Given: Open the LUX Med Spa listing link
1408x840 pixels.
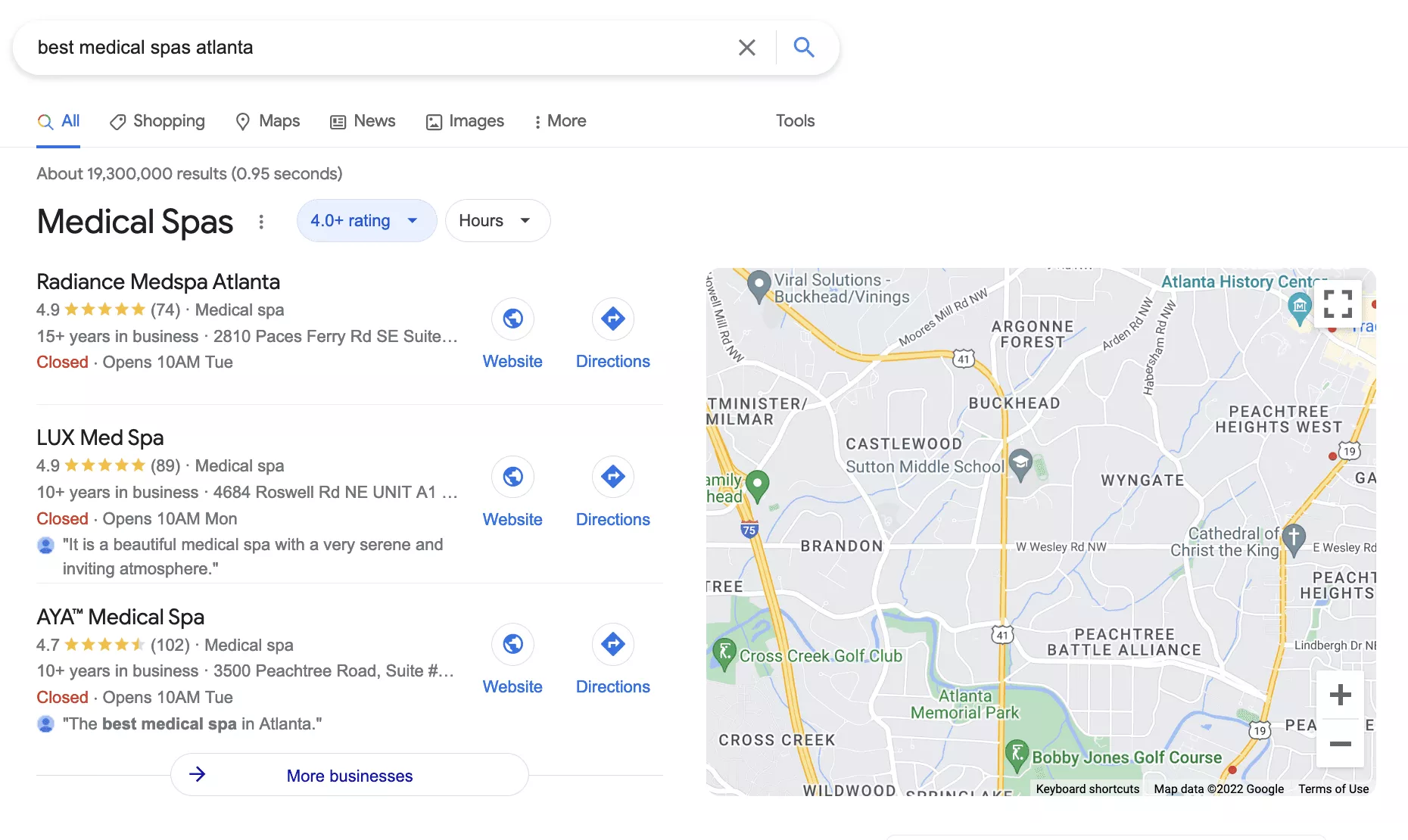Looking at the screenshot, I should click(x=101, y=437).
